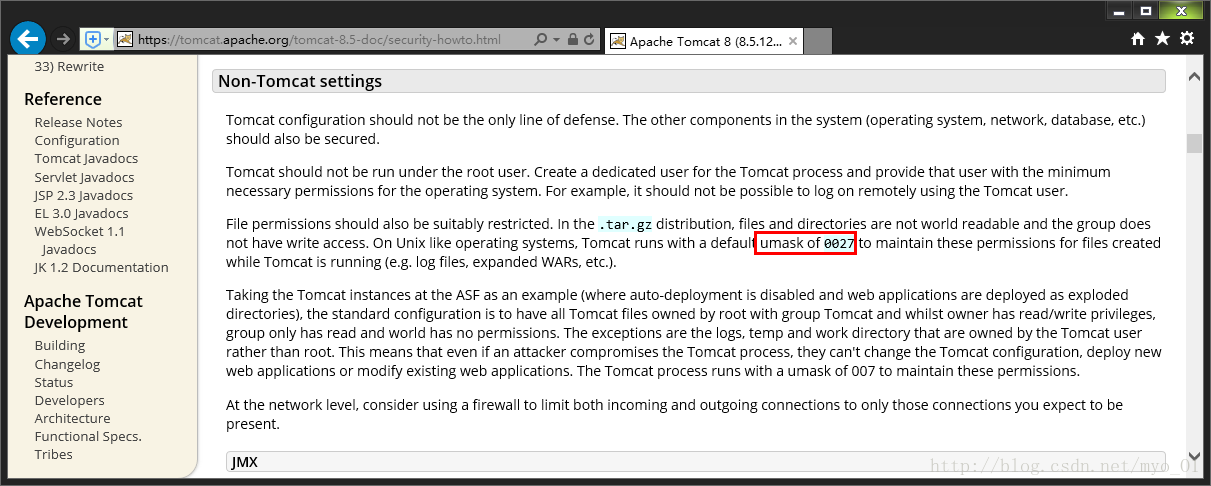This screenshot has width=1211, height=486.
Task: Close the browser window
Action: (1182, 10)
